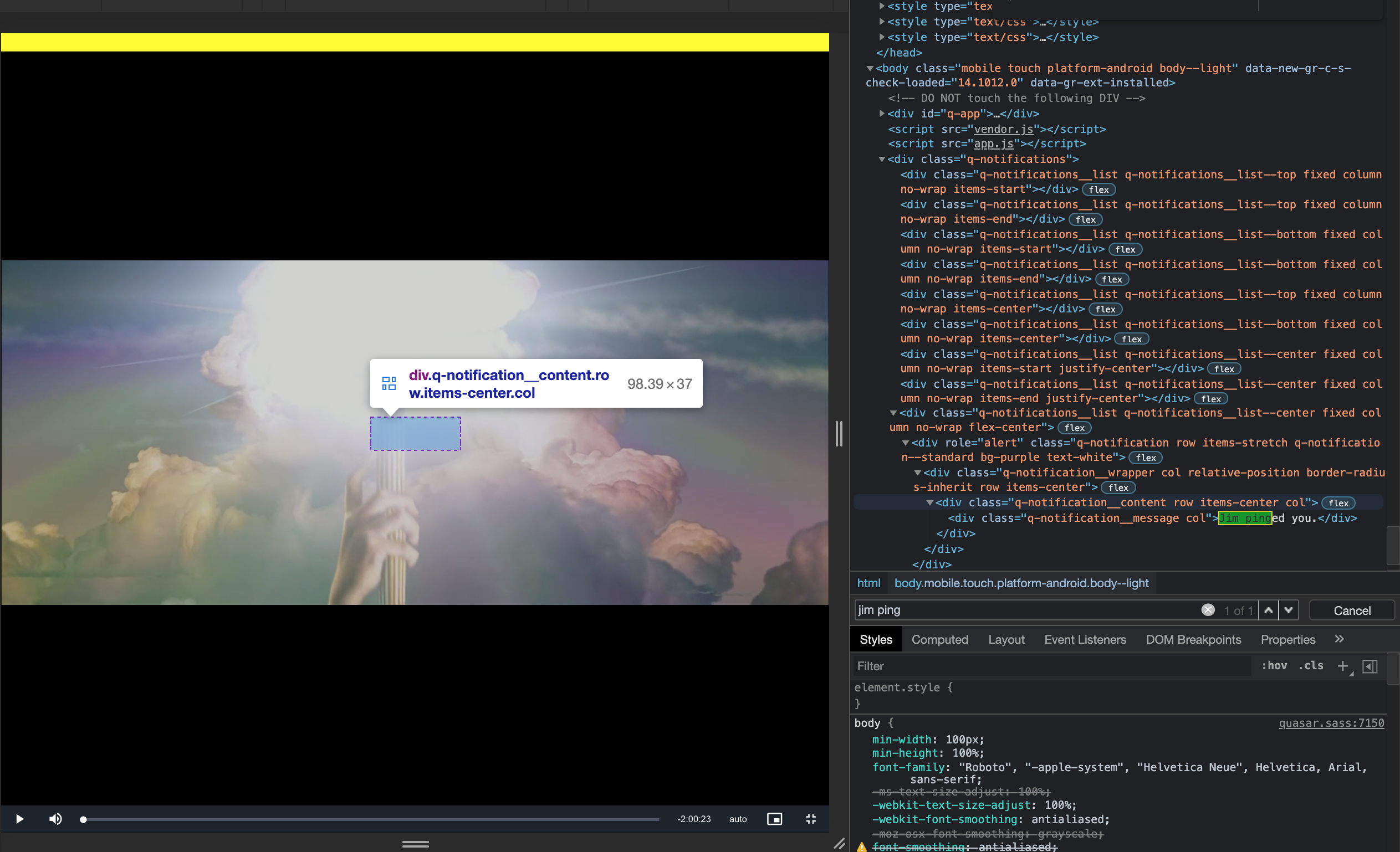Open the quasar.sass:7150 source link

1331,723
